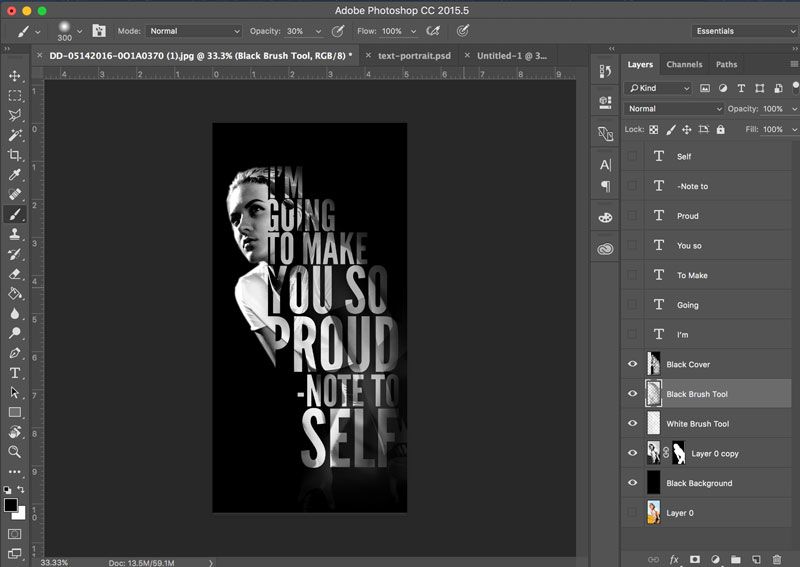Select the Crop tool

point(15,155)
